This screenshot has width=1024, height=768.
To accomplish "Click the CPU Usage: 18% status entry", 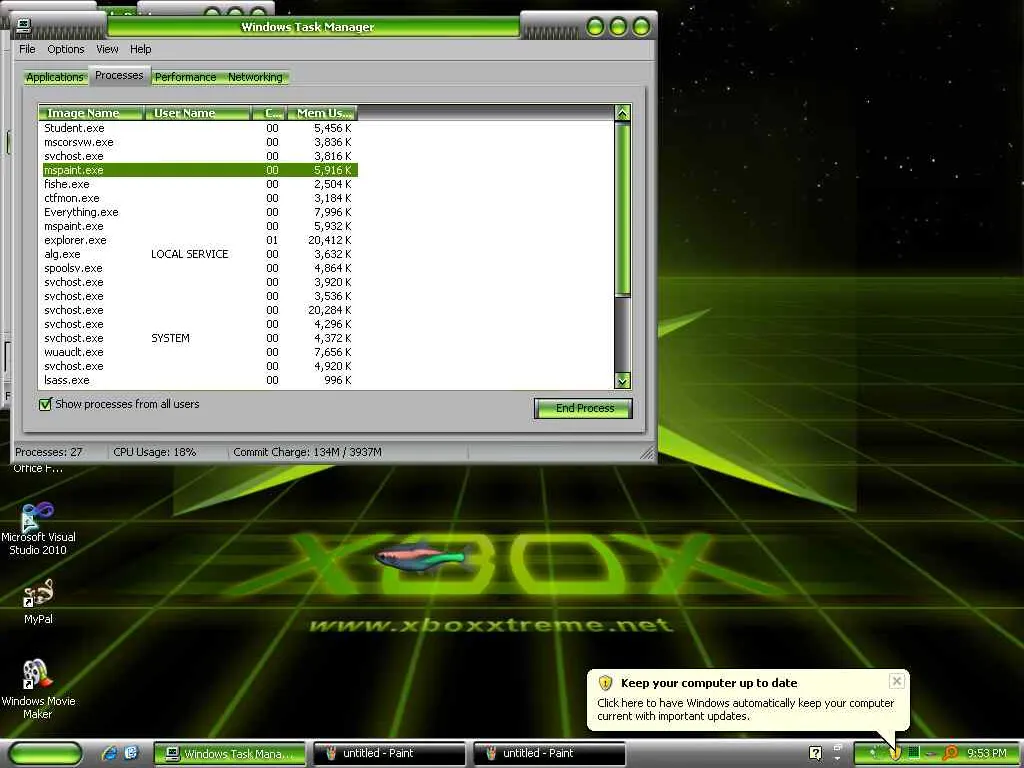I will coord(155,452).
